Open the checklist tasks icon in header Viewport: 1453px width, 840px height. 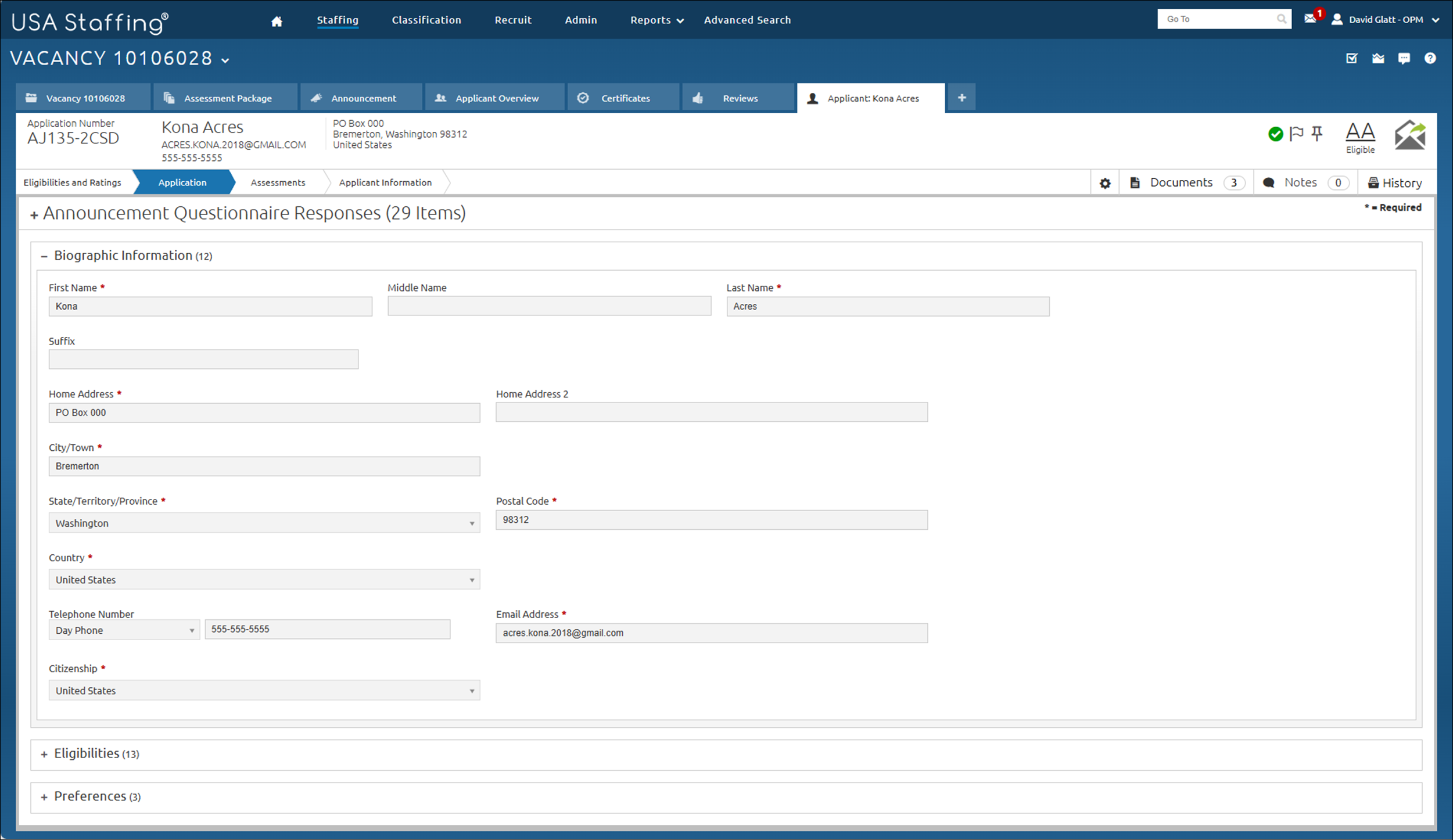click(x=1352, y=58)
